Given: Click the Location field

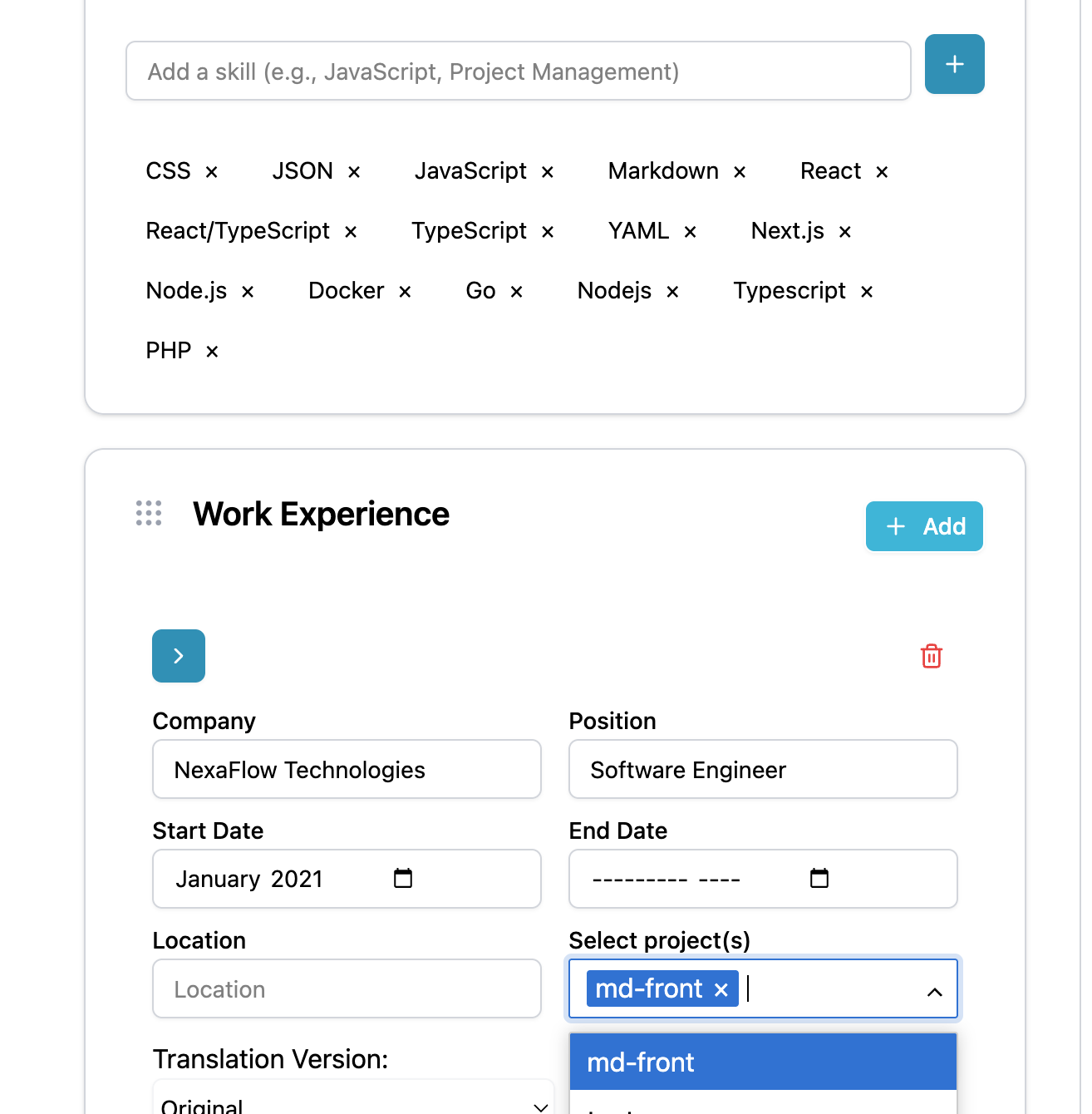Looking at the screenshot, I should click(x=347, y=988).
